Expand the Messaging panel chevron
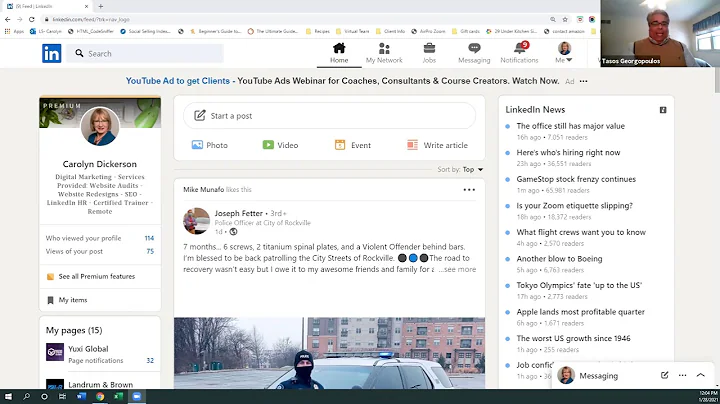The height and width of the screenshot is (404, 720). [700, 375]
